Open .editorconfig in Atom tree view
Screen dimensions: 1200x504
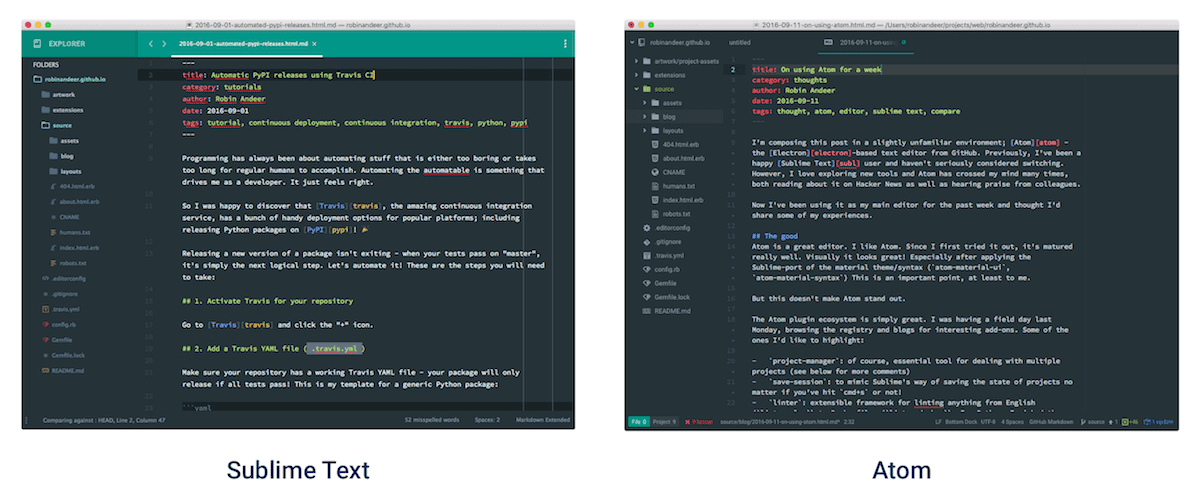point(665,229)
